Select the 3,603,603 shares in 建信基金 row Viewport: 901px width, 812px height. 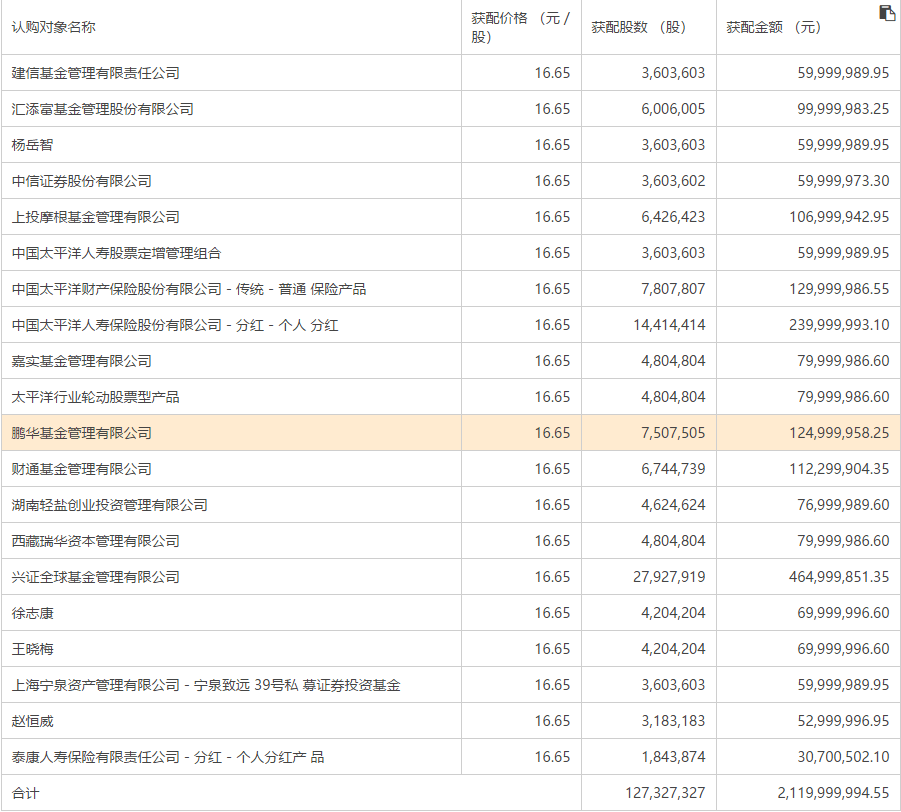click(x=673, y=73)
